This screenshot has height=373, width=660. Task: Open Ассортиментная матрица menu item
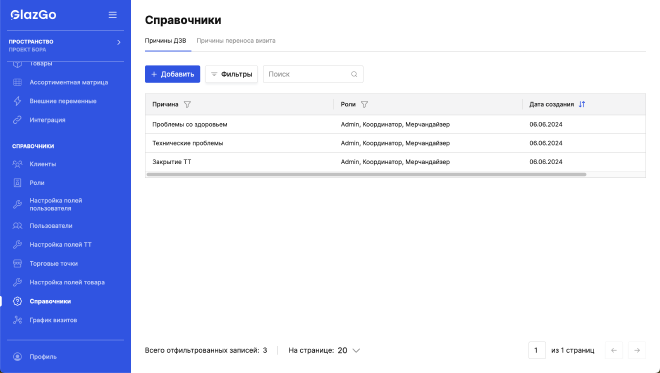point(69,83)
